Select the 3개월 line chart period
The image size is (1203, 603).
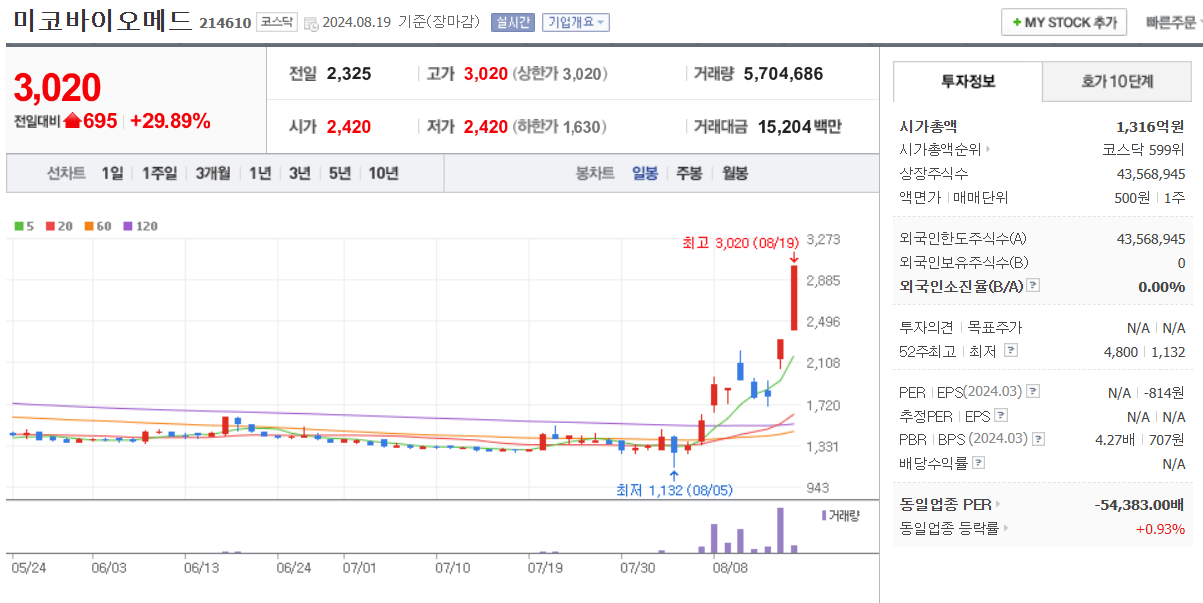point(213,173)
